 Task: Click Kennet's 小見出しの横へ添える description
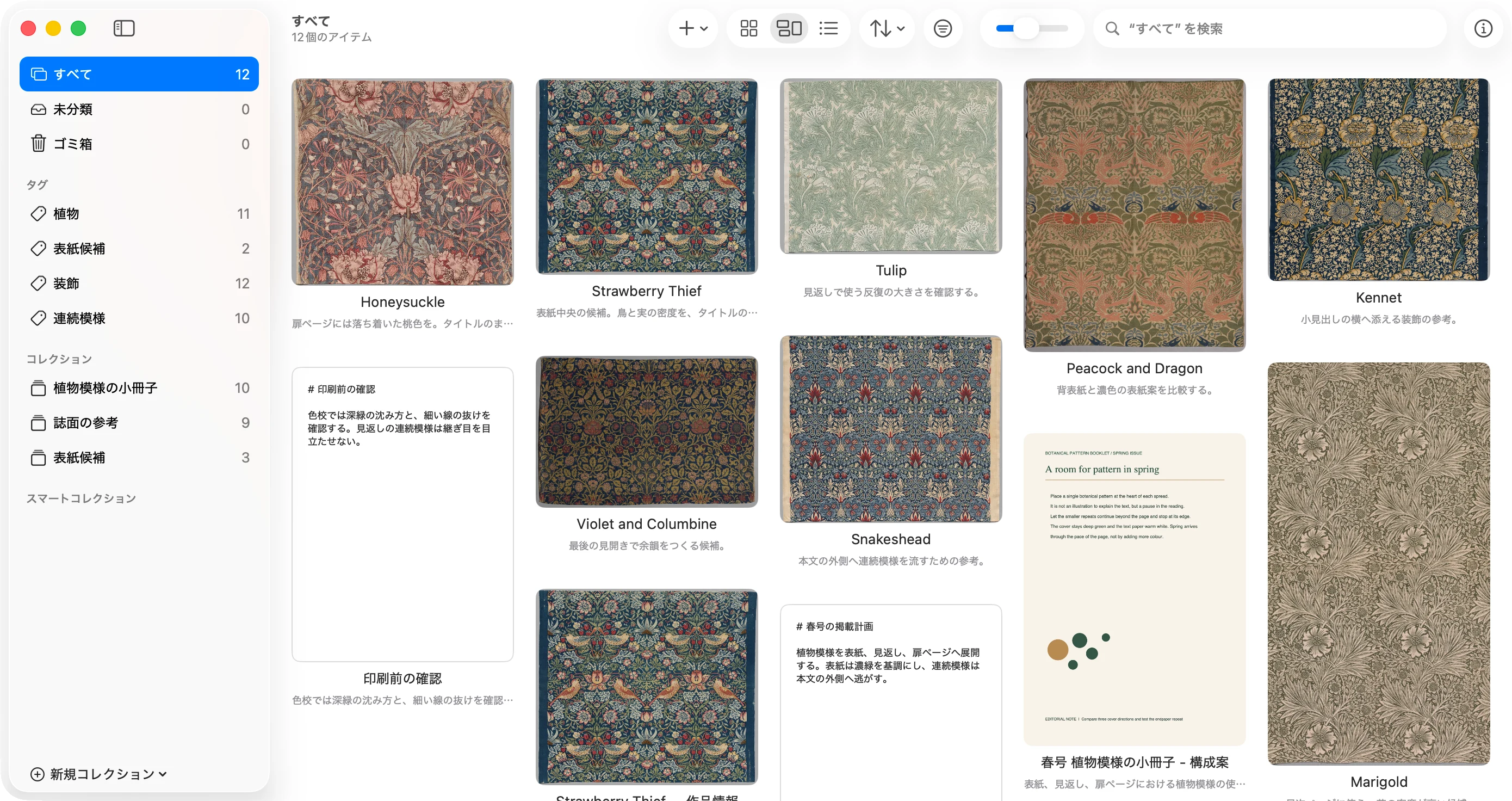coord(1378,319)
